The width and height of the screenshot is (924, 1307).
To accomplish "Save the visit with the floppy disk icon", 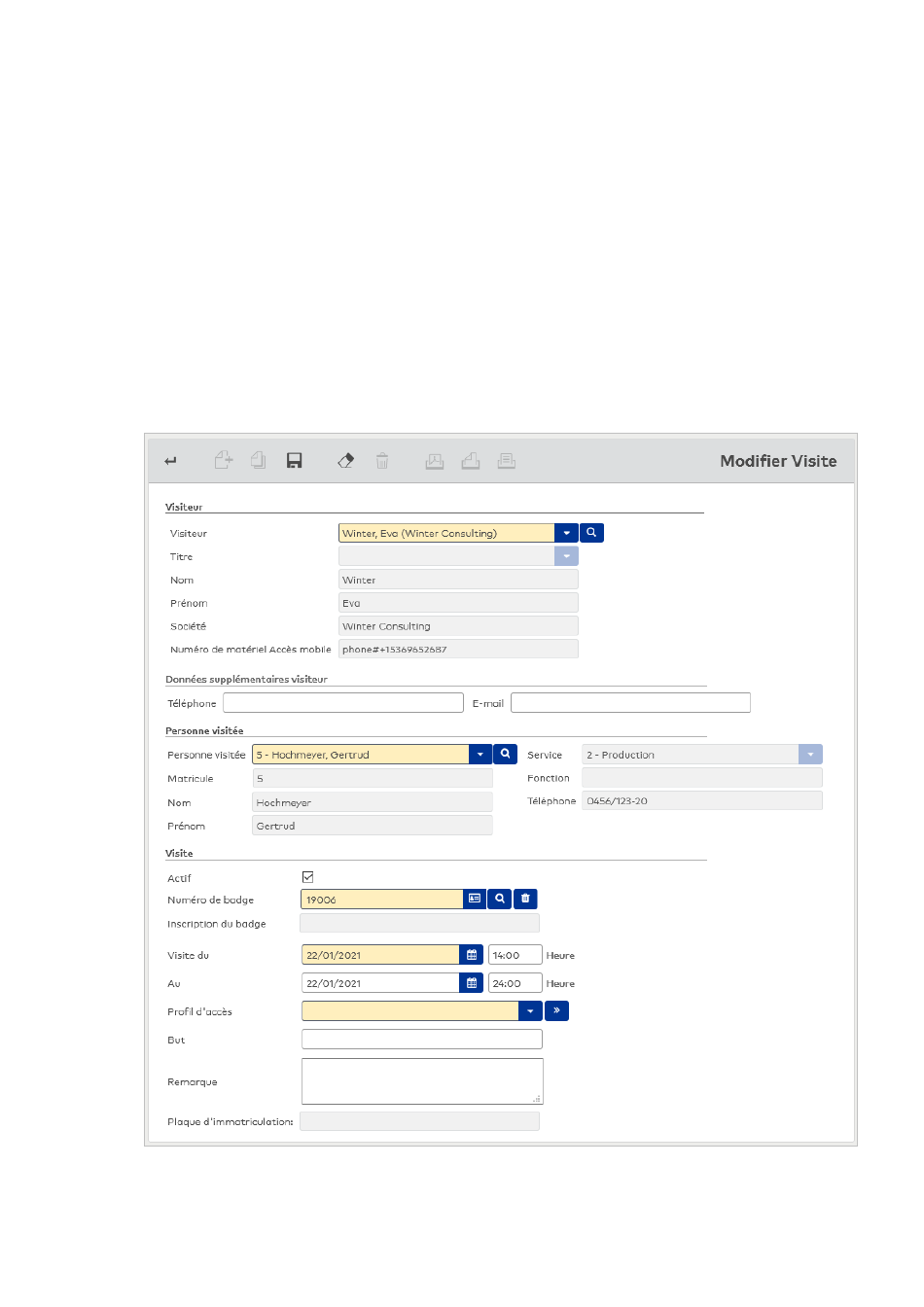I will tap(294, 461).
